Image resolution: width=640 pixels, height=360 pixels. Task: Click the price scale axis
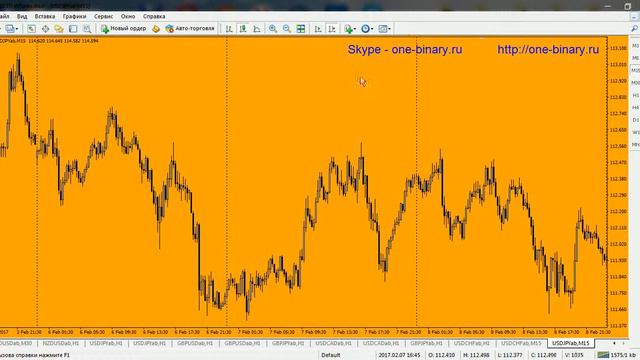(x=618, y=182)
